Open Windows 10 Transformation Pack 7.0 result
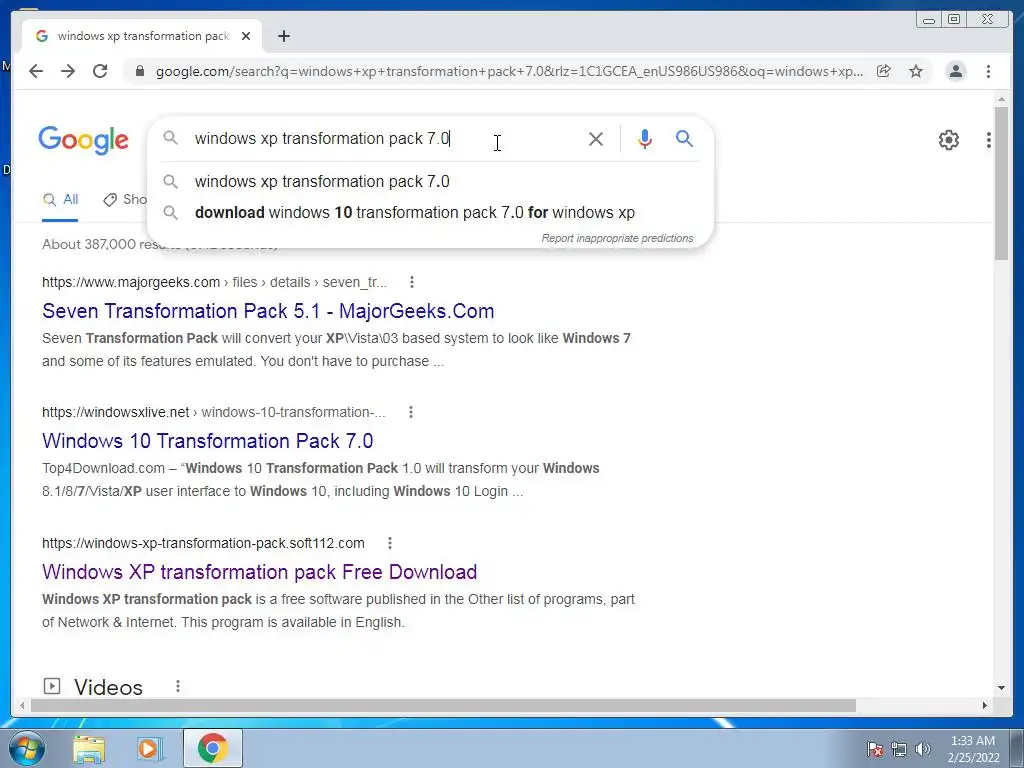Screen dimensions: 1024x768 (207, 441)
